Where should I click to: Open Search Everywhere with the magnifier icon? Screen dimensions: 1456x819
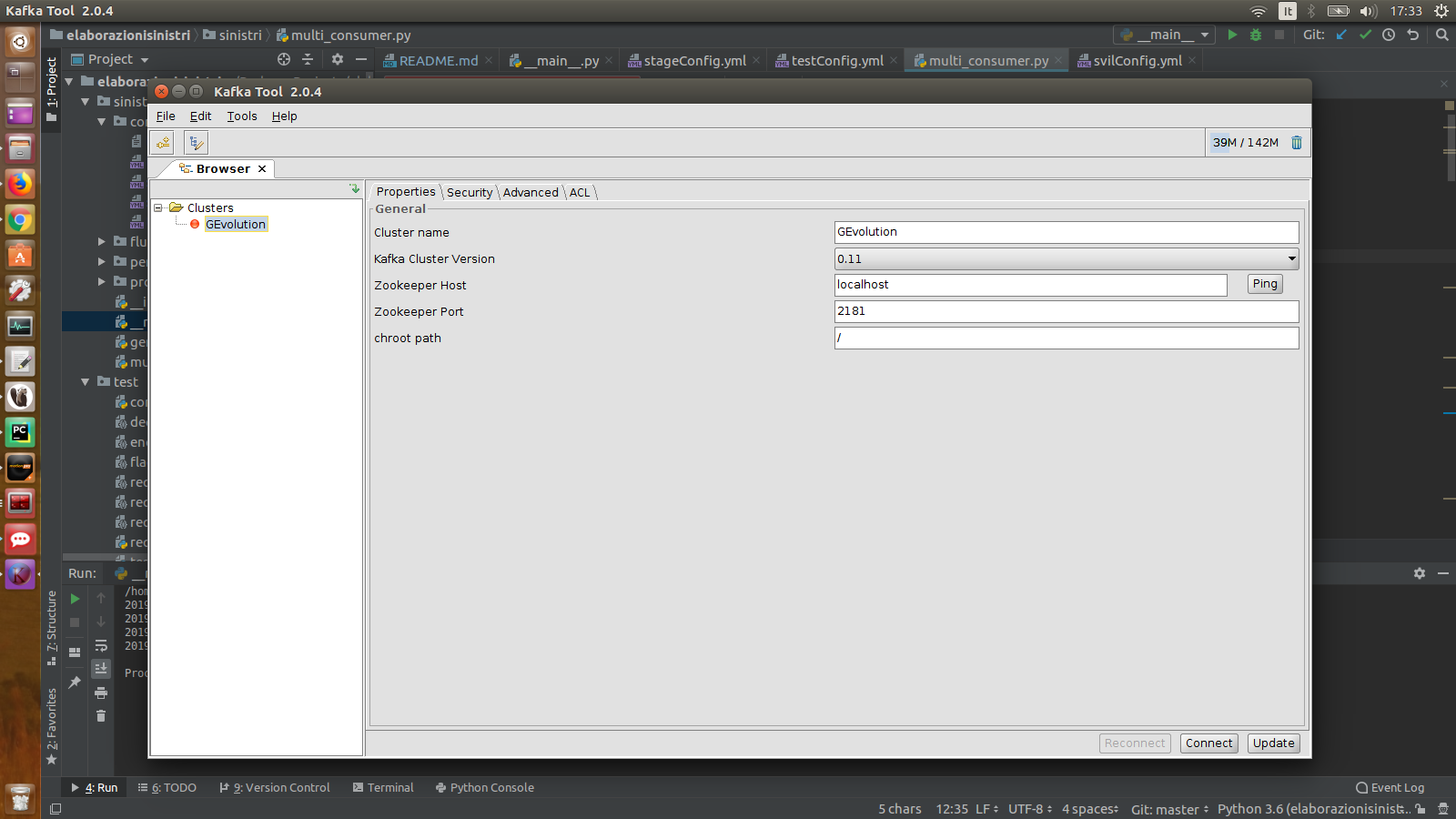[1441, 35]
